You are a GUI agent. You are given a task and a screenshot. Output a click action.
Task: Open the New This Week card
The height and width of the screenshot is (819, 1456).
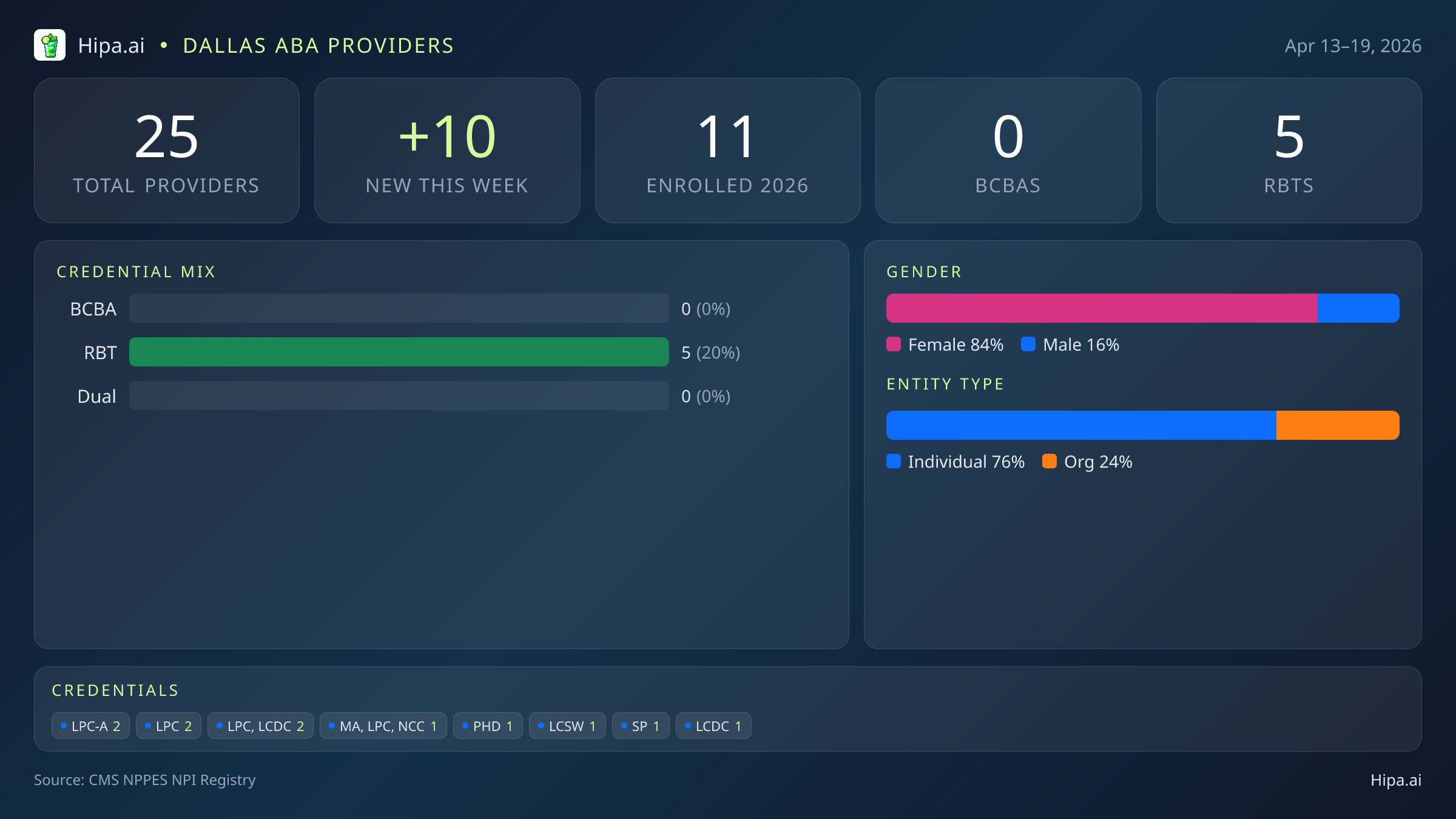pyautogui.click(x=447, y=150)
